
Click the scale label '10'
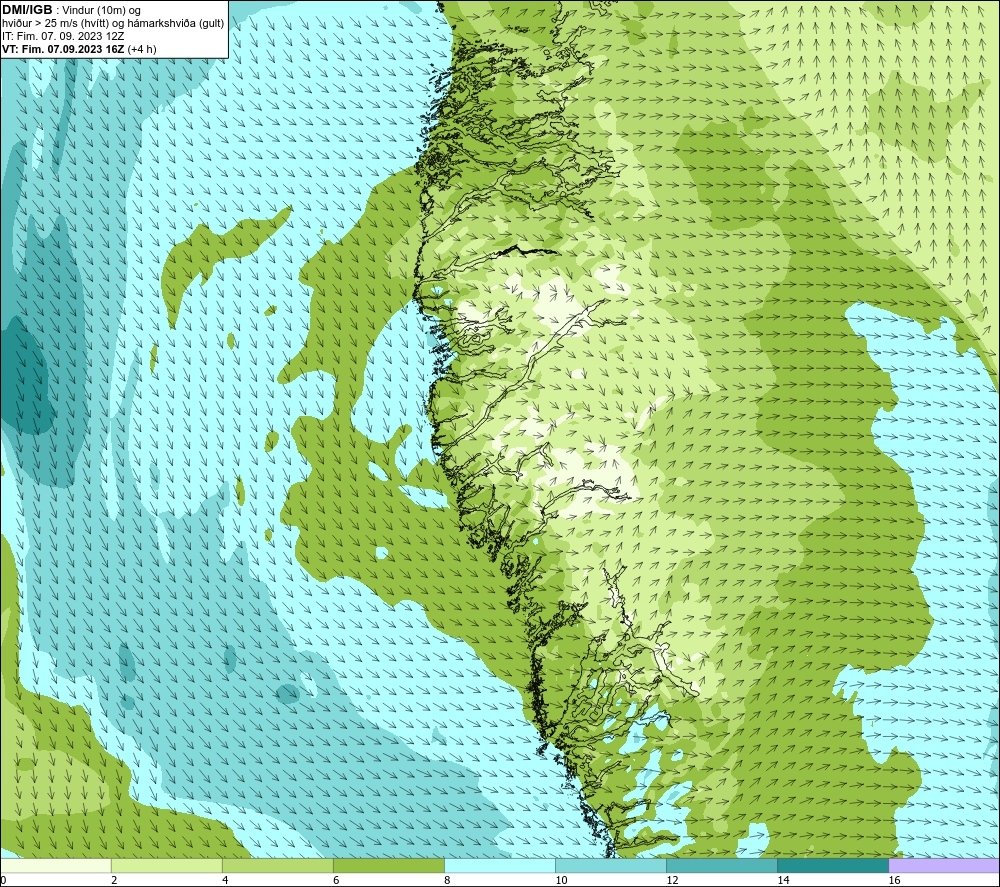coord(561,880)
